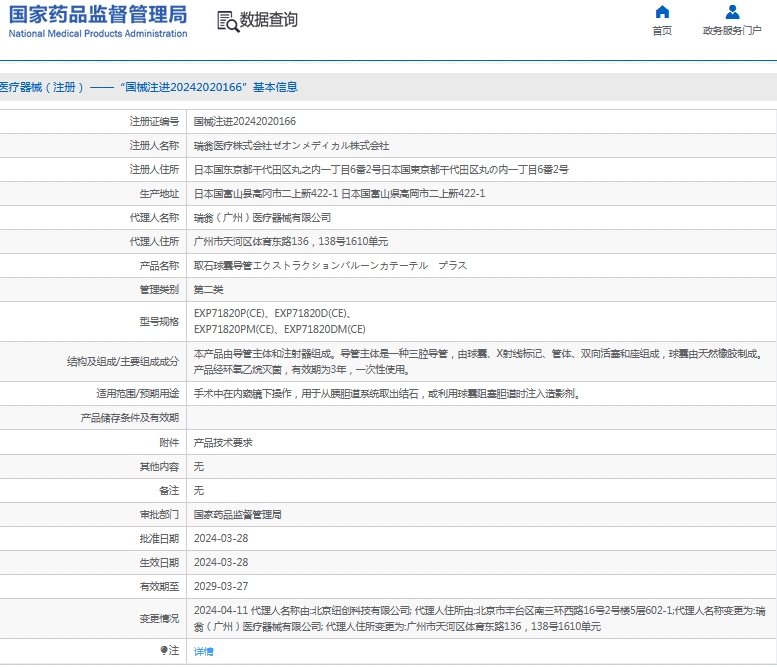777x667 pixels.
Task: Select the 变更情况 label cell
Action: pos(159,618)
